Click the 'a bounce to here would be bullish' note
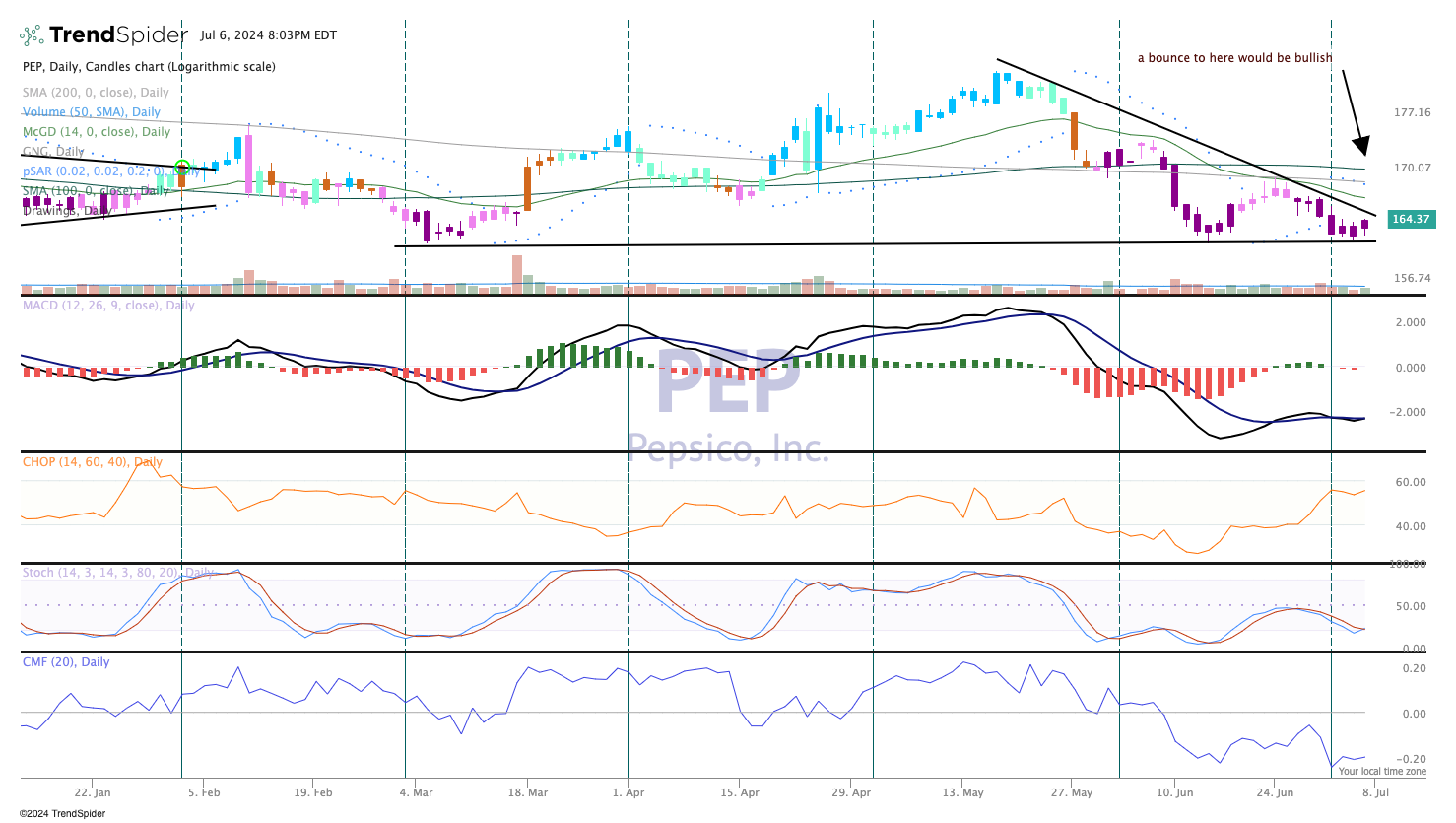1456x823 pixels. tap(1234, 58)
